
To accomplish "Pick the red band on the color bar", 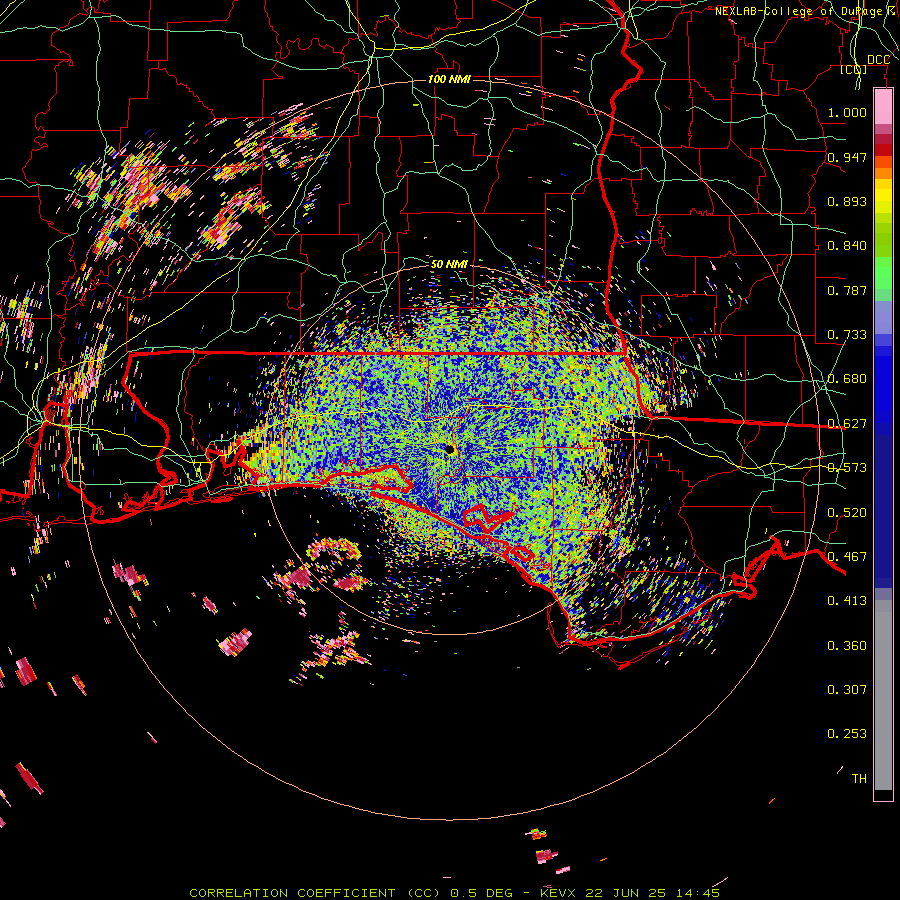I will [x=883, y=150].
